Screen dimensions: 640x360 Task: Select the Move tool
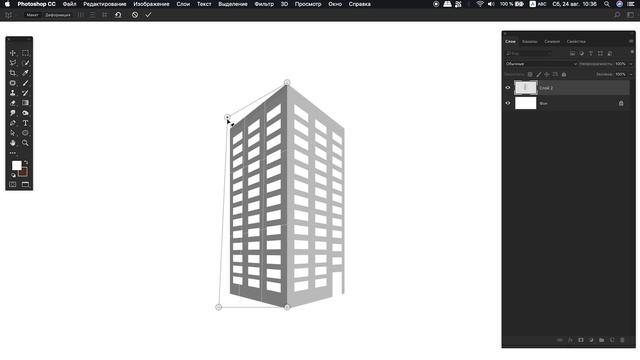[13, 53]
